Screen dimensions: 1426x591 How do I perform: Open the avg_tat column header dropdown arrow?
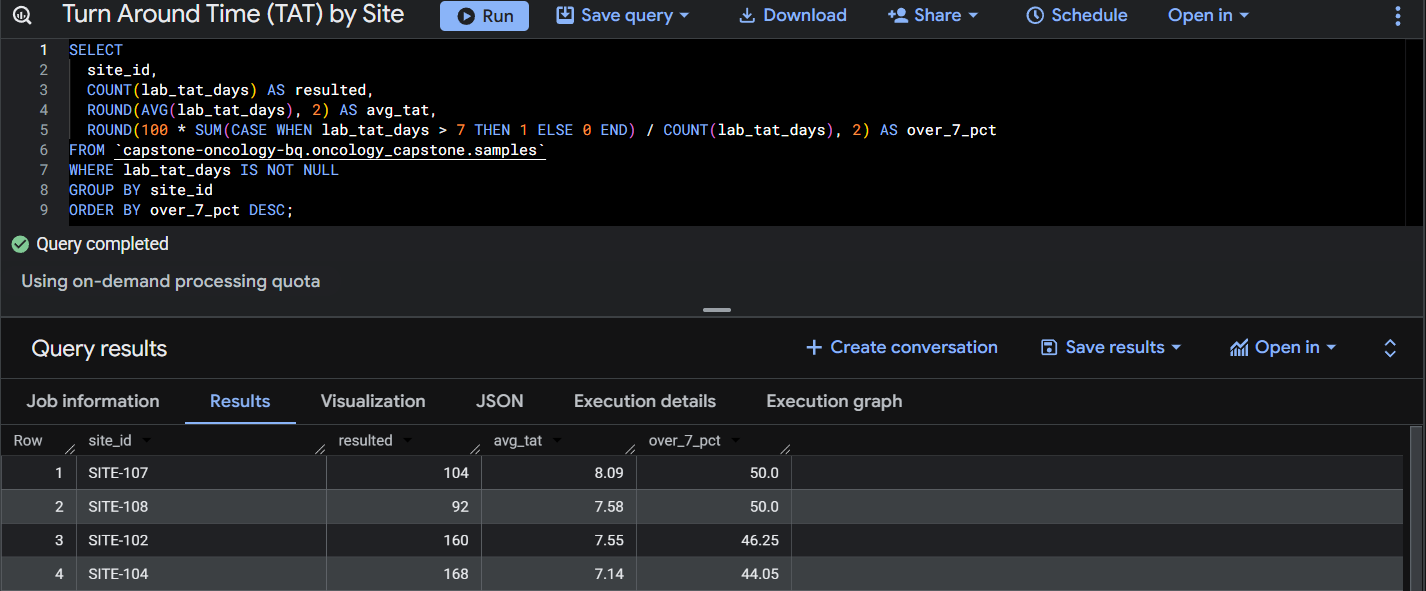click(557, 441)
